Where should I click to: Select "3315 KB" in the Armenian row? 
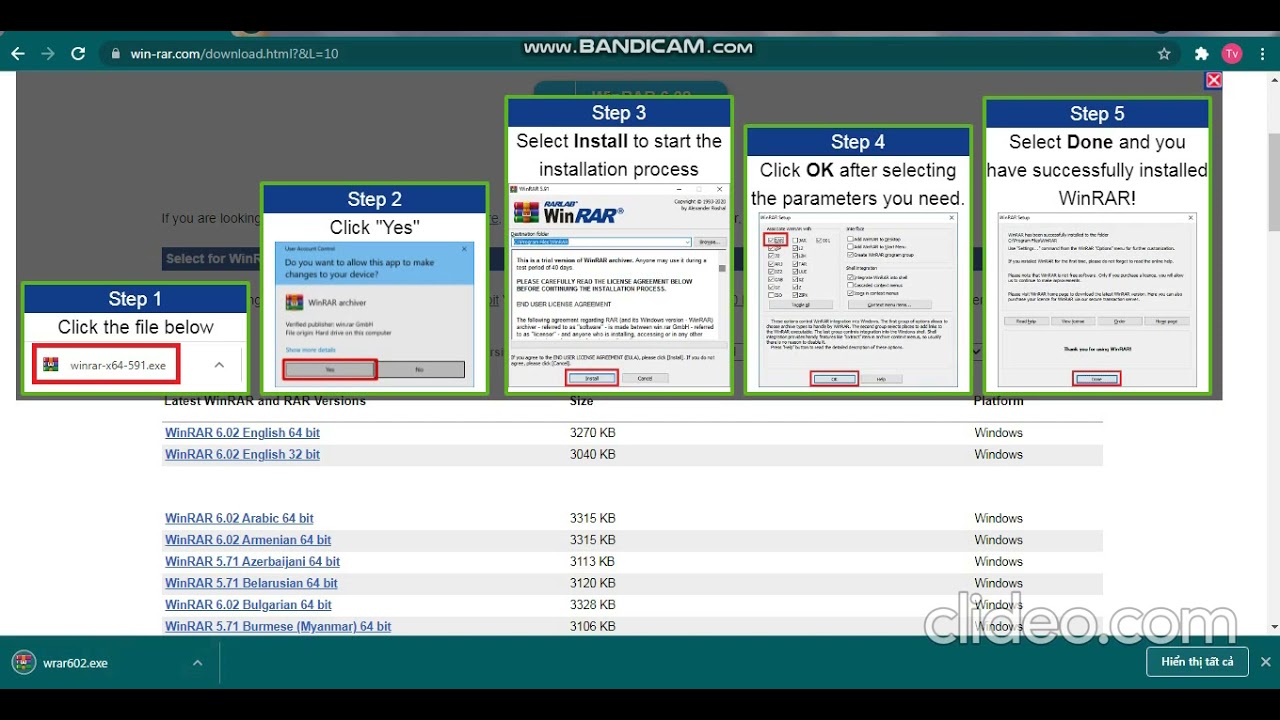coord(592,540)
